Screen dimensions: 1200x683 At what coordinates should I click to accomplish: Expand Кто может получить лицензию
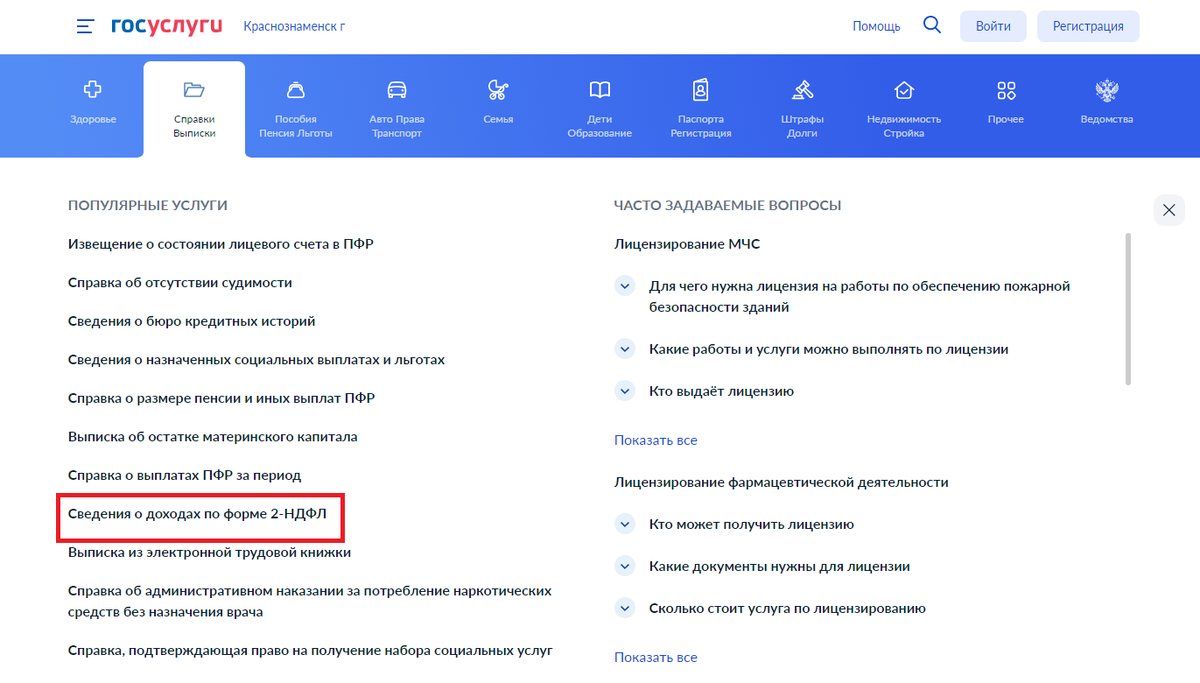coord(624,523)
